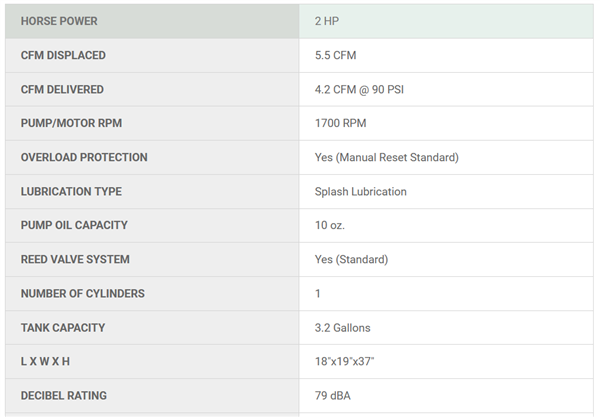
Task: Click the LUBRICATION TYPE label
Action: tap(71, 191)
